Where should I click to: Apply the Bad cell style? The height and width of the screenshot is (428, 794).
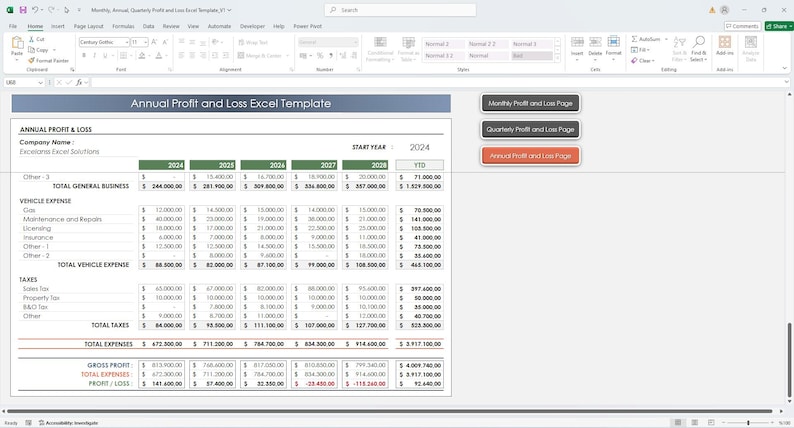532,56
